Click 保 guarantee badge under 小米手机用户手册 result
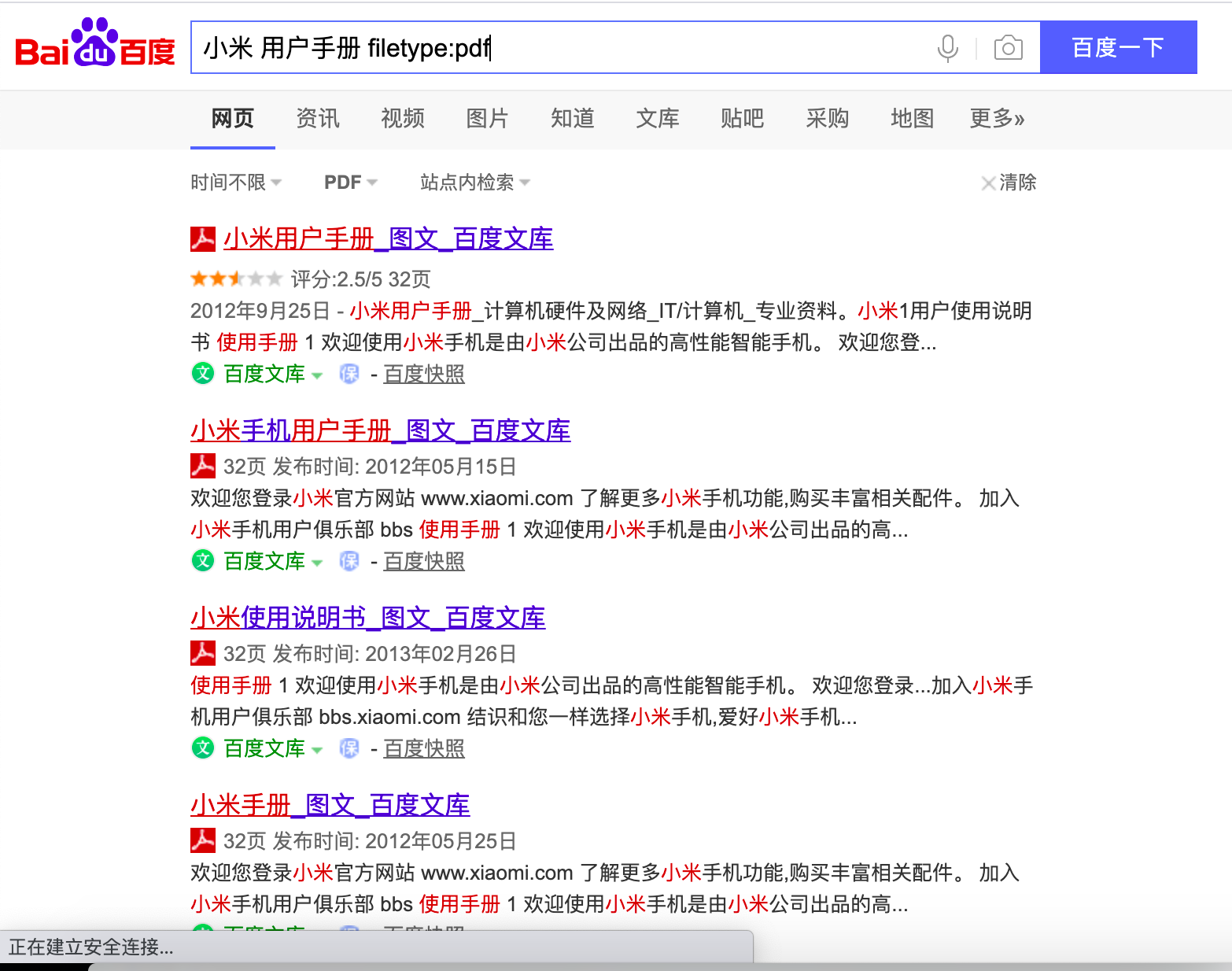The image size is (1232, 971). 349,560
